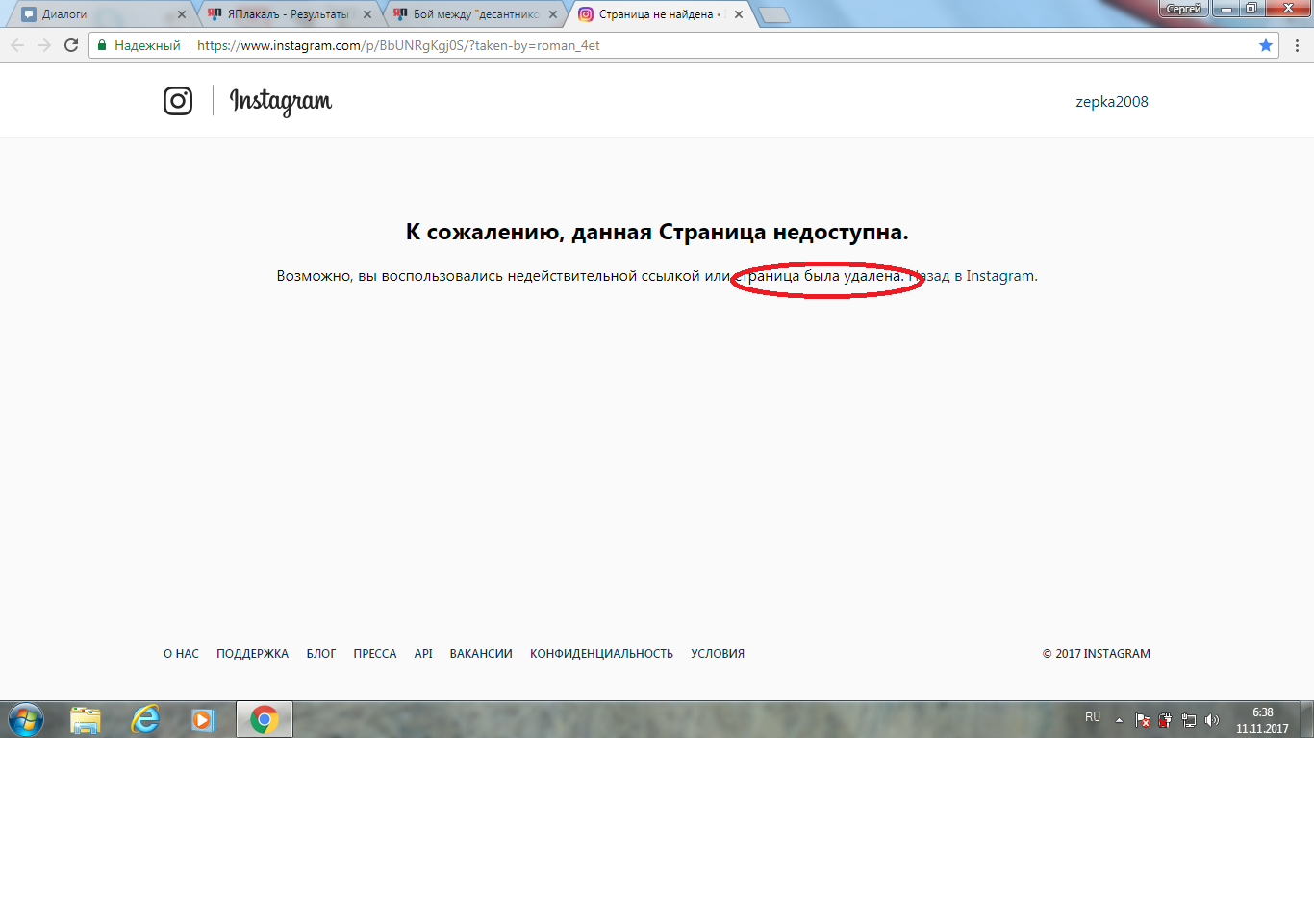Launch Internet Explorer from the taskbar
This screenshot has height=924, width=1314.
(145, 719)
